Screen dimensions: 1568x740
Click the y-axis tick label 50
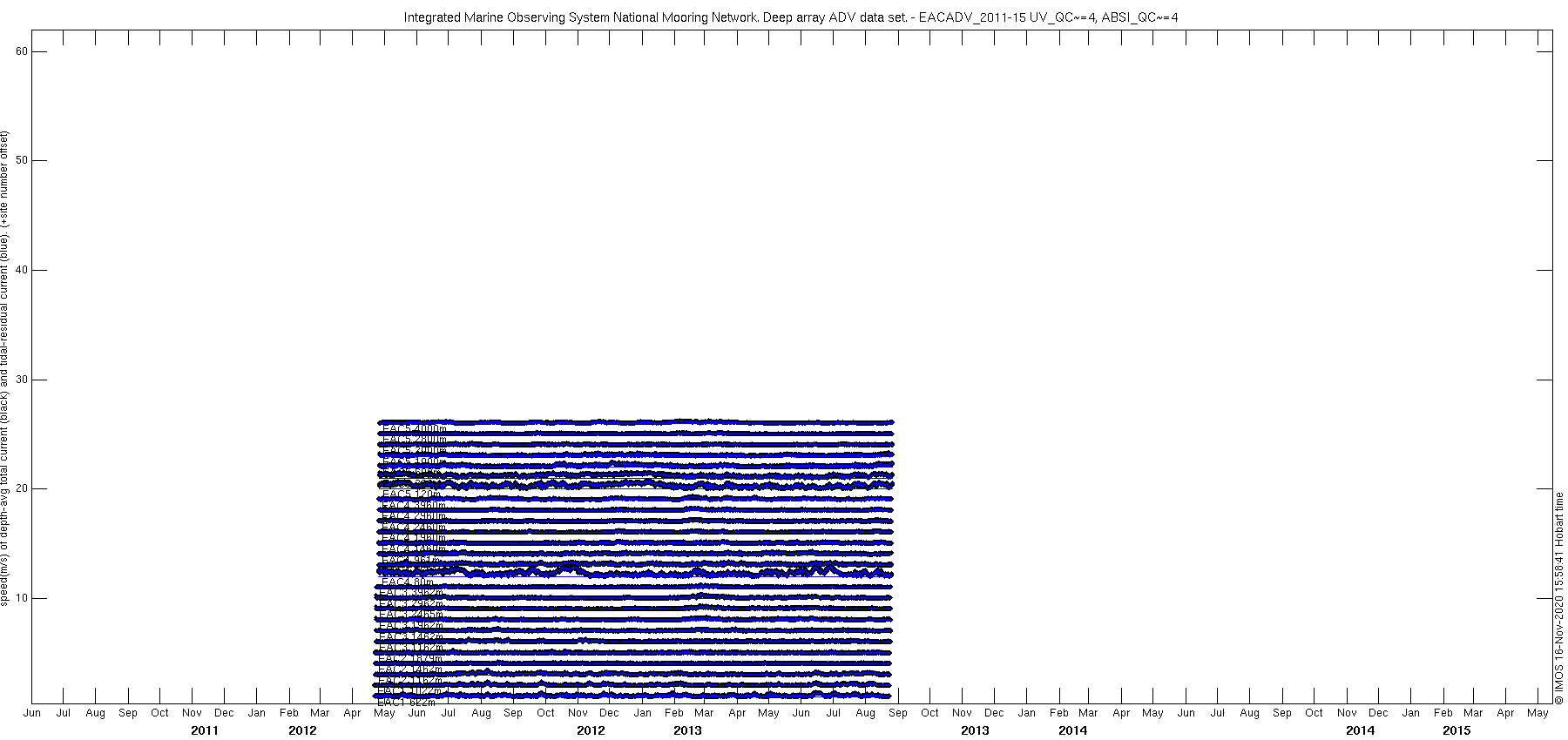(22, 160)
